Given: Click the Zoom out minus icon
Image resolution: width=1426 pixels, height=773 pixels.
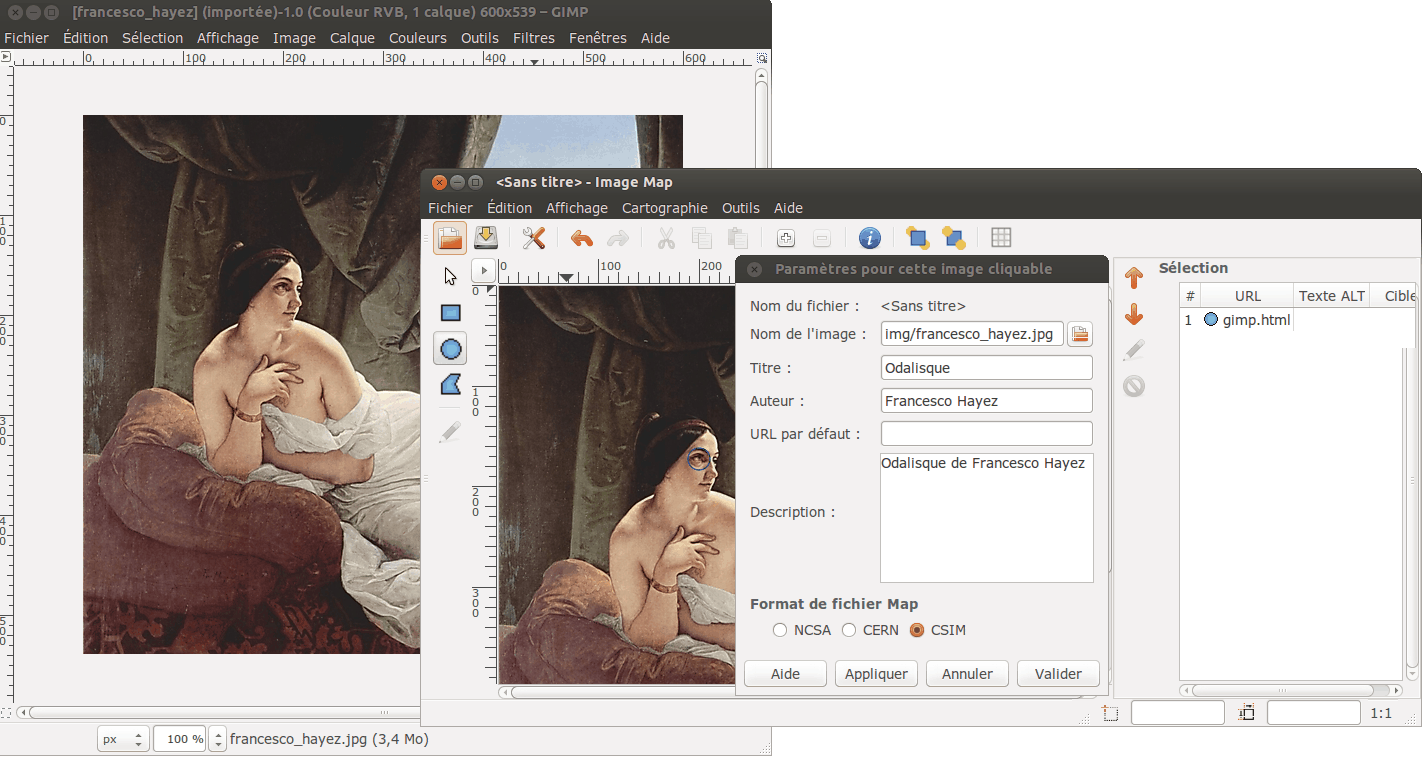Looking at the screenshot, I should (822, 238).
